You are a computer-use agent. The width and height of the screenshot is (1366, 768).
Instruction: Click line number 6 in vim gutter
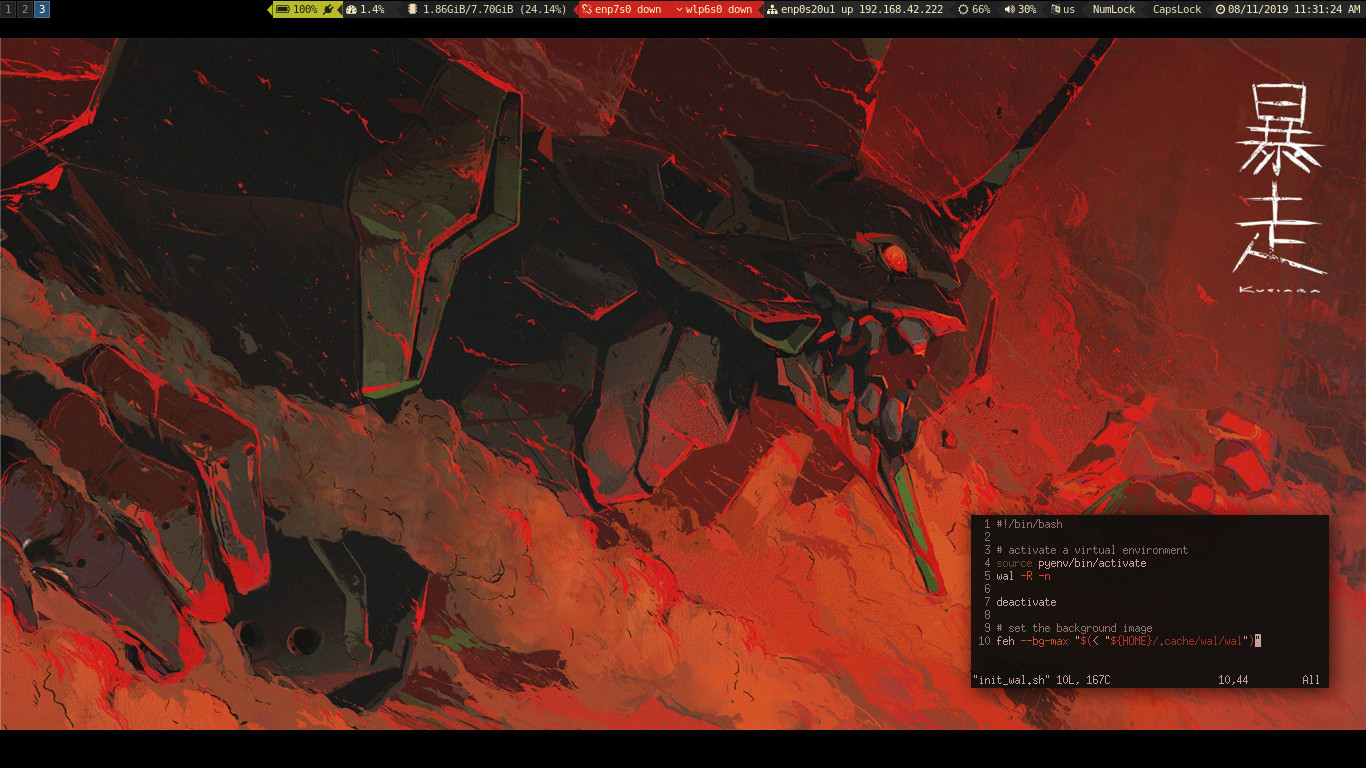[x=987, y=589]
